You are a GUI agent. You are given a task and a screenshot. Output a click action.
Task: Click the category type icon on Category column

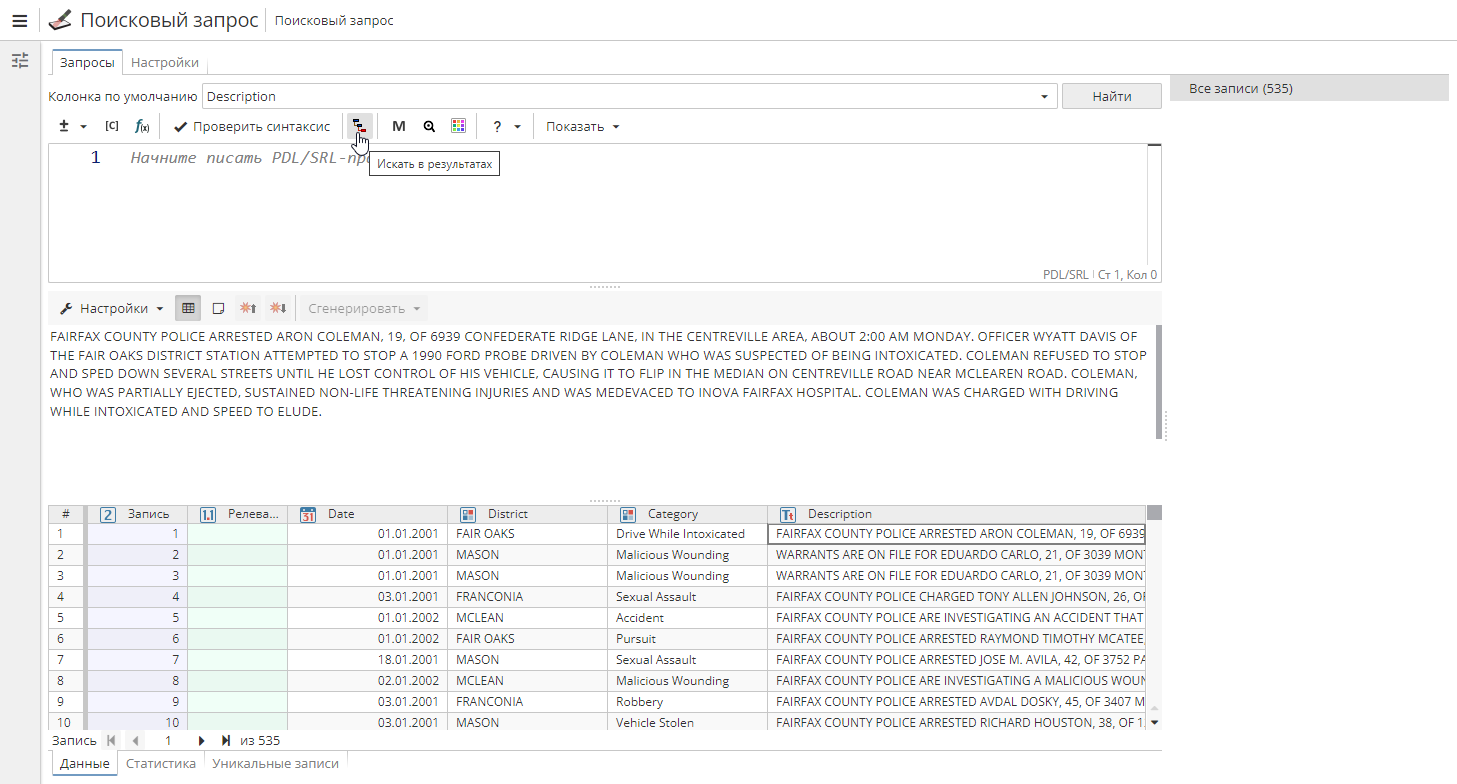click(x=628, y=514)
